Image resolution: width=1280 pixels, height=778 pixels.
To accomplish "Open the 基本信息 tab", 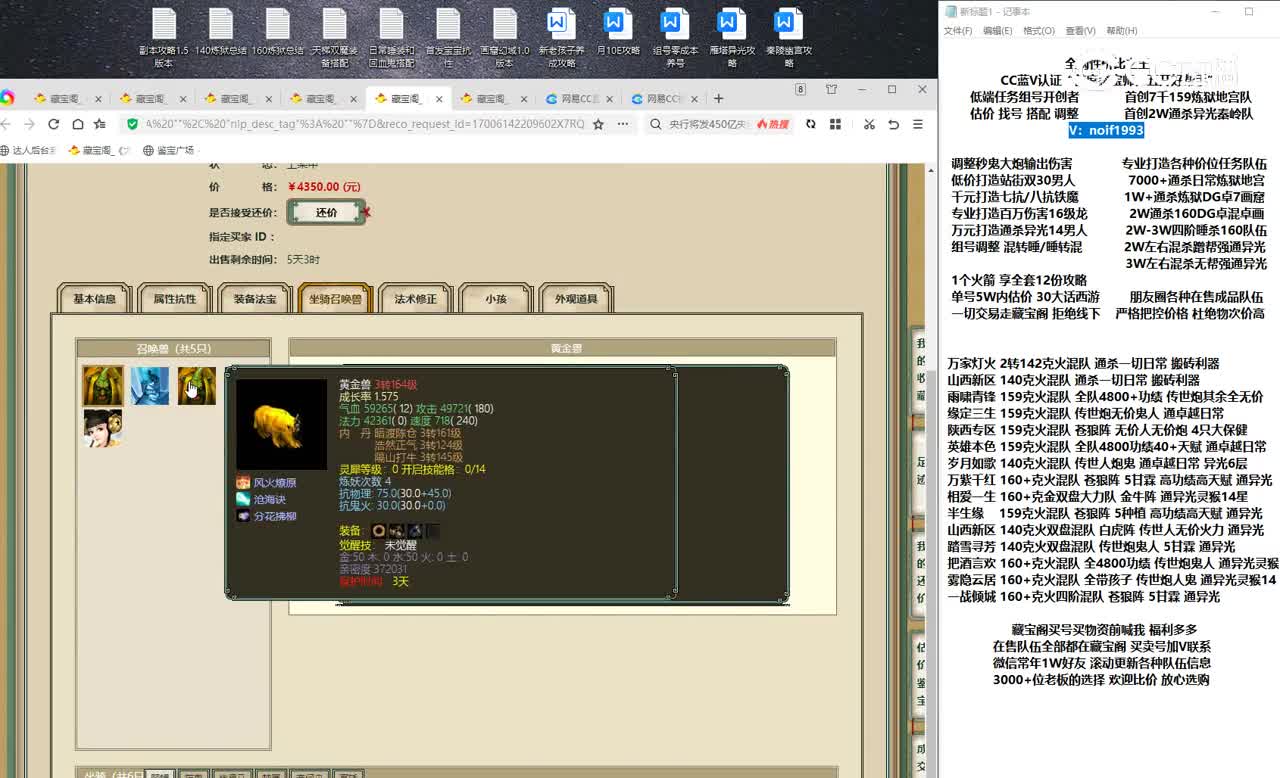I will coord(94,299).
